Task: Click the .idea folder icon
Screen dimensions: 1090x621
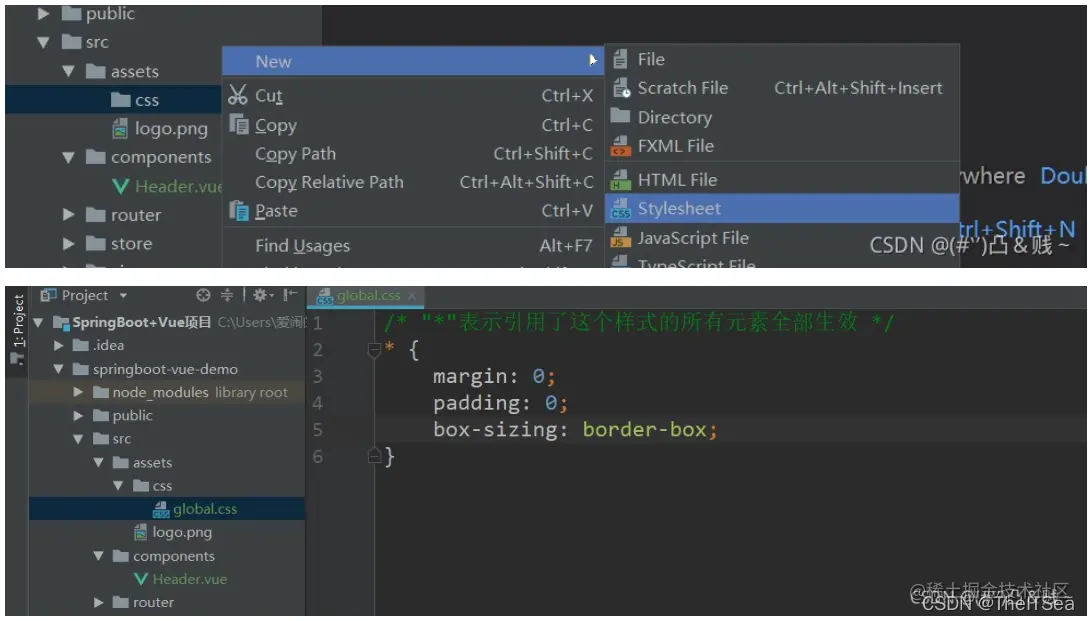Action: pos(81,345)
